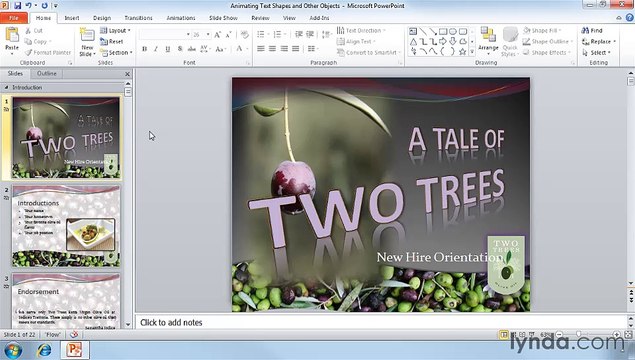Toggle Italic formatting

coord(156,49)
